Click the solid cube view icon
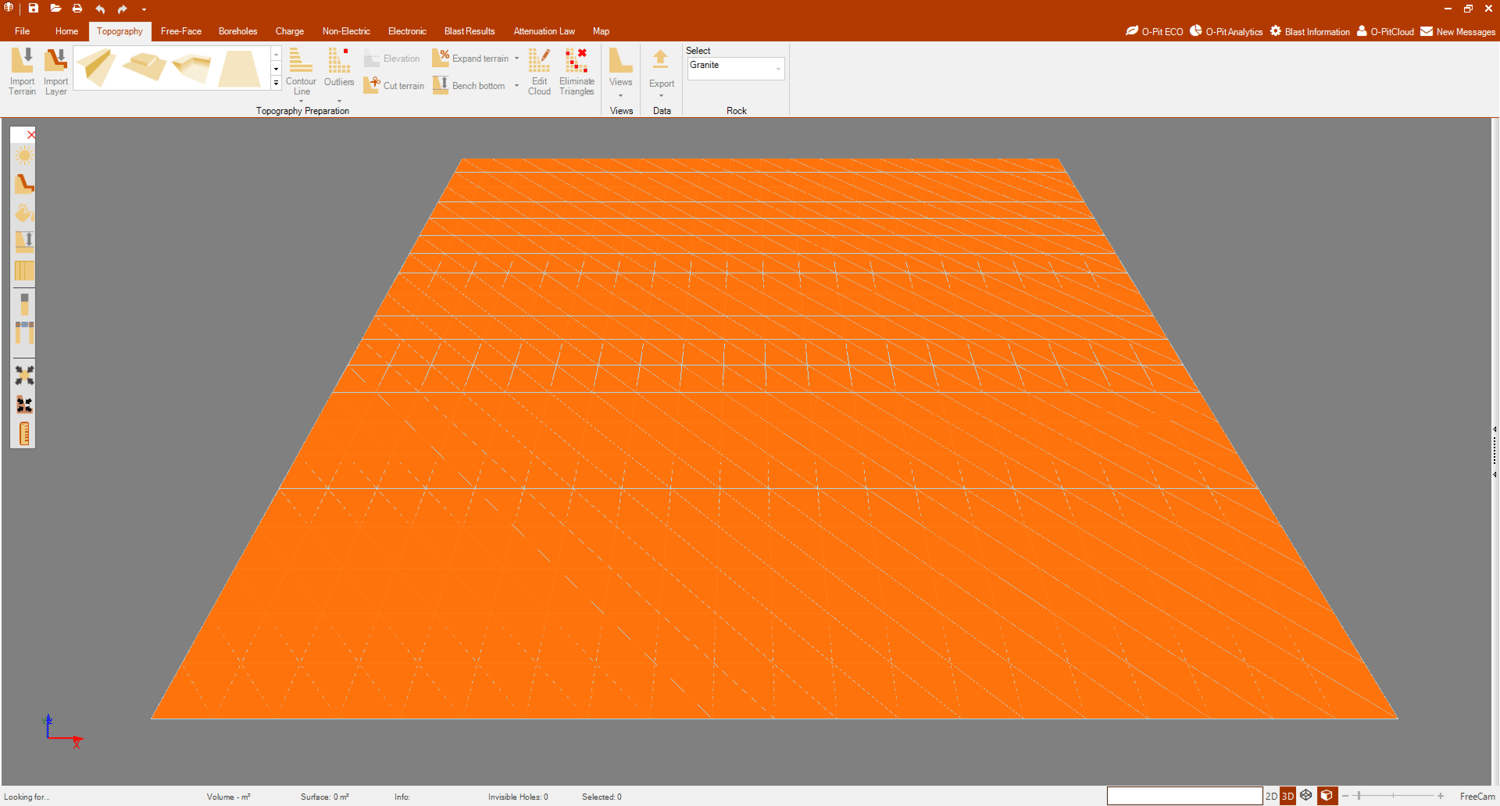1500x806 pixels. 1327,796
